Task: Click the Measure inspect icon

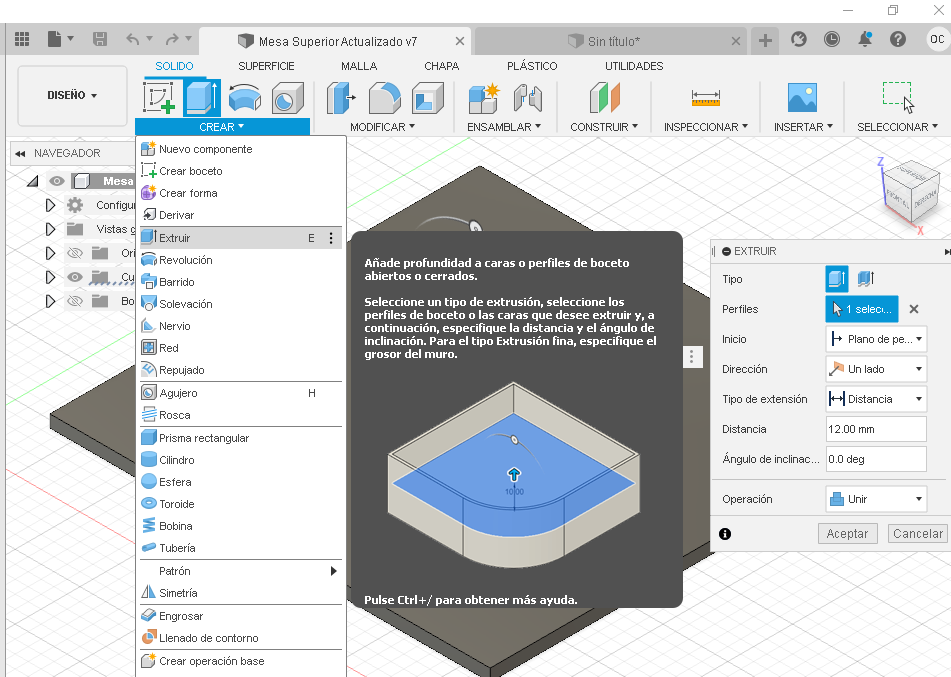Action: coord(705,98)
